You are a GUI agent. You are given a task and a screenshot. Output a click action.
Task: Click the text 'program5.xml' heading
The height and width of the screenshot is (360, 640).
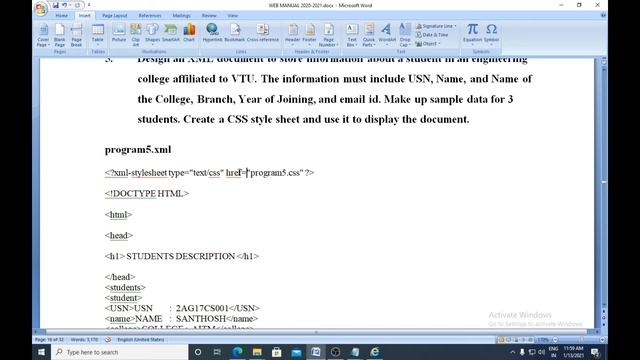pos(138,150)
